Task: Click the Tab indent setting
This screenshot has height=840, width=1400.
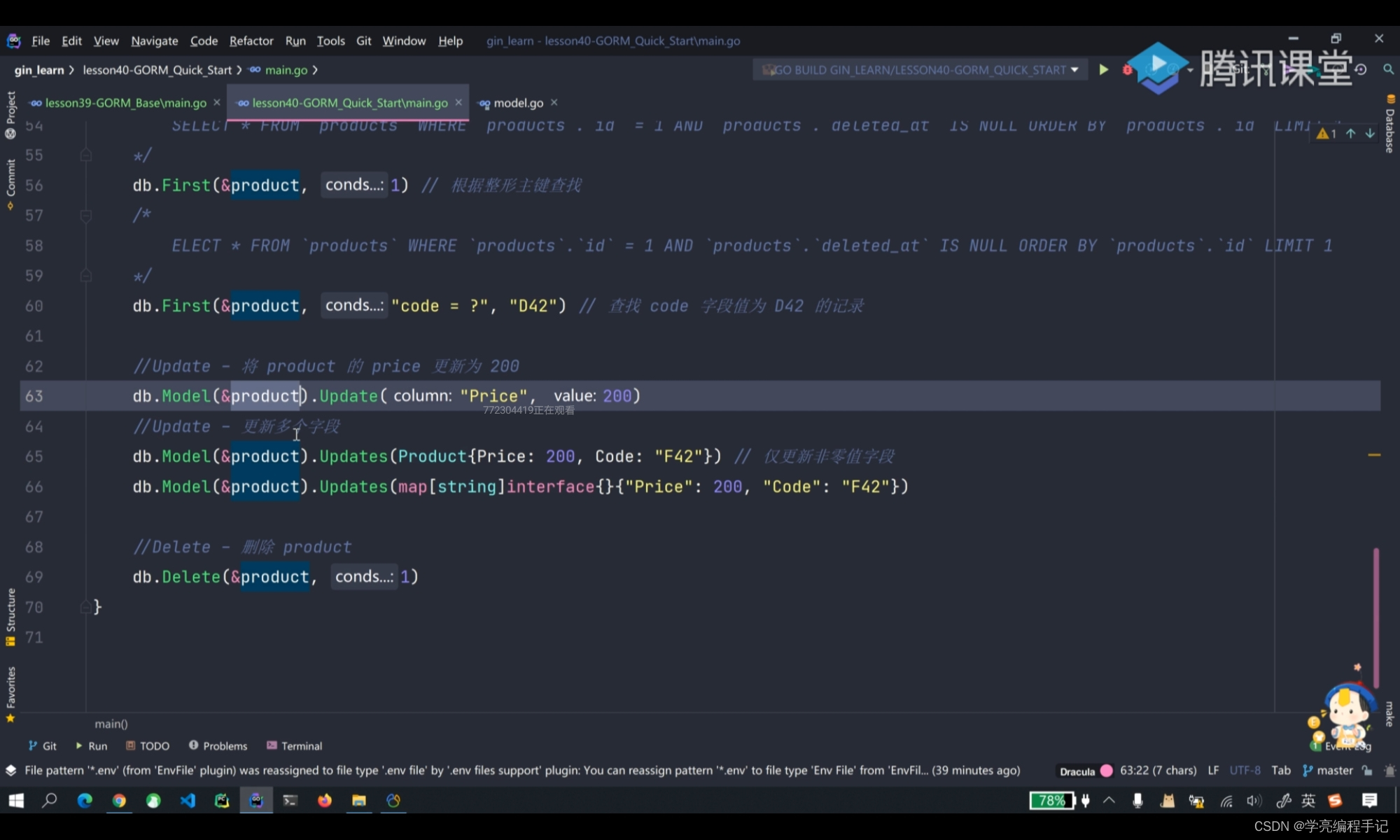Action: tap(1281, 771)
